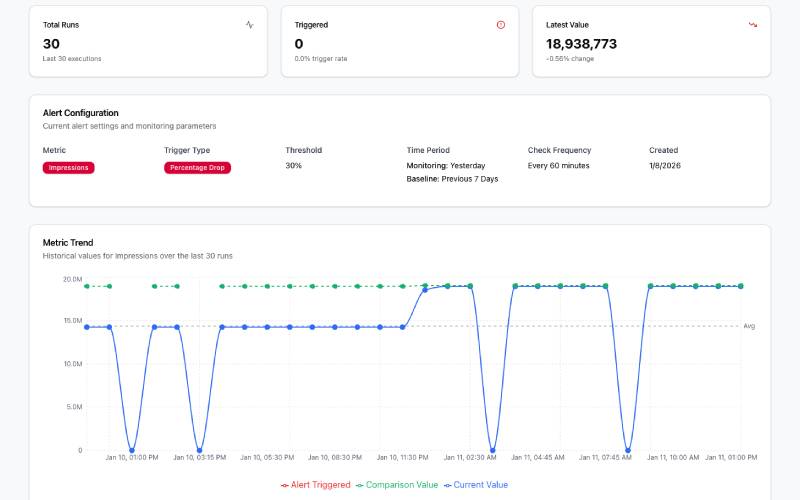The height and width of the screenshot is (500, 800).
Task: Toggle the Alert Triggered series label in legend
Action: pos(321,485)
